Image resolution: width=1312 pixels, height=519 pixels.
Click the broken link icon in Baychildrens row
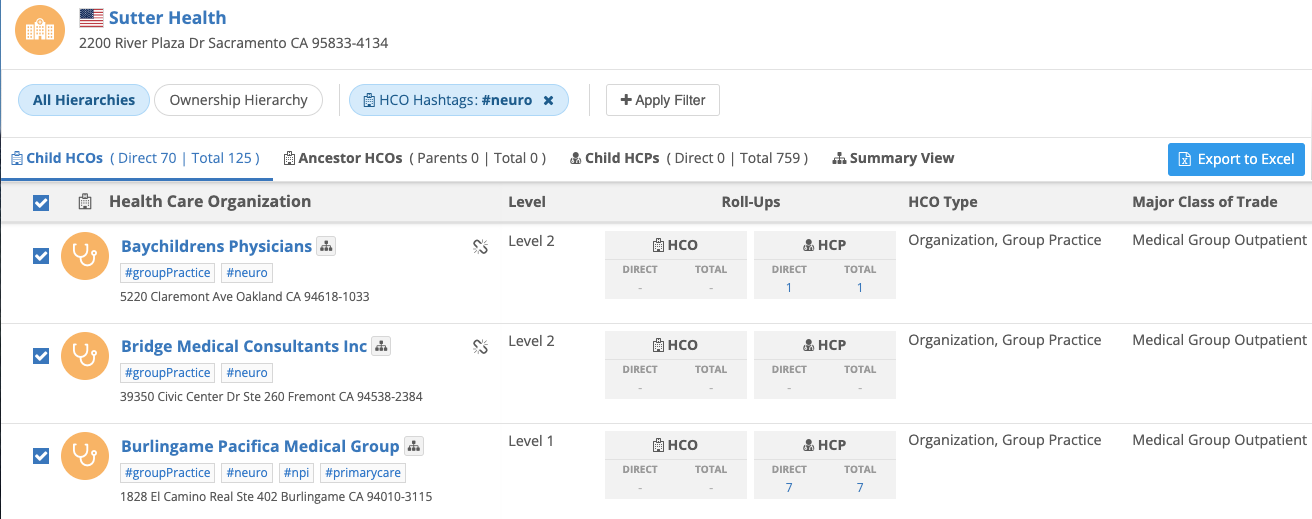(480, 247)
